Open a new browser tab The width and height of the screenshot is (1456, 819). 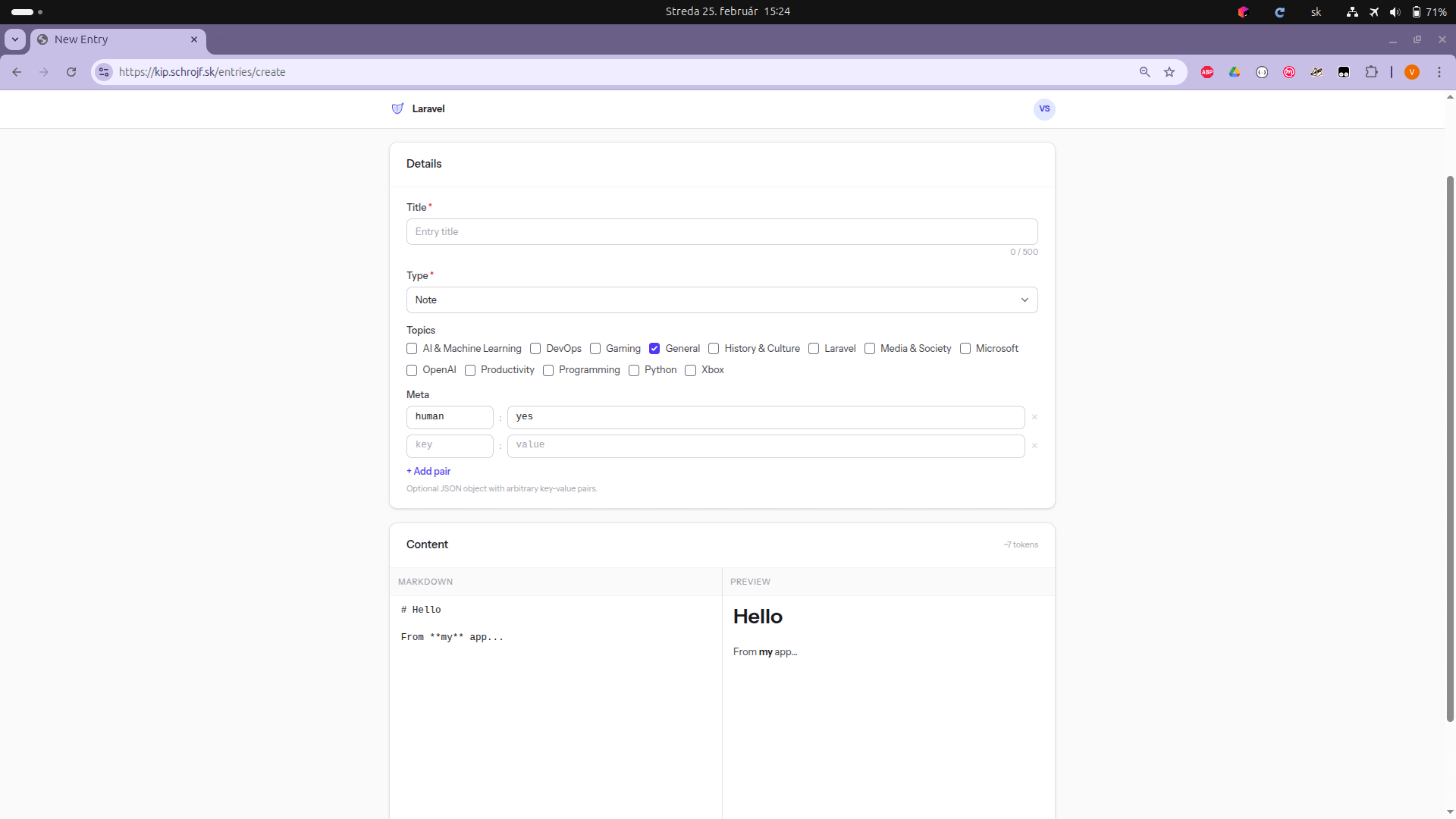pyautogui.click(x=221, y=39)
